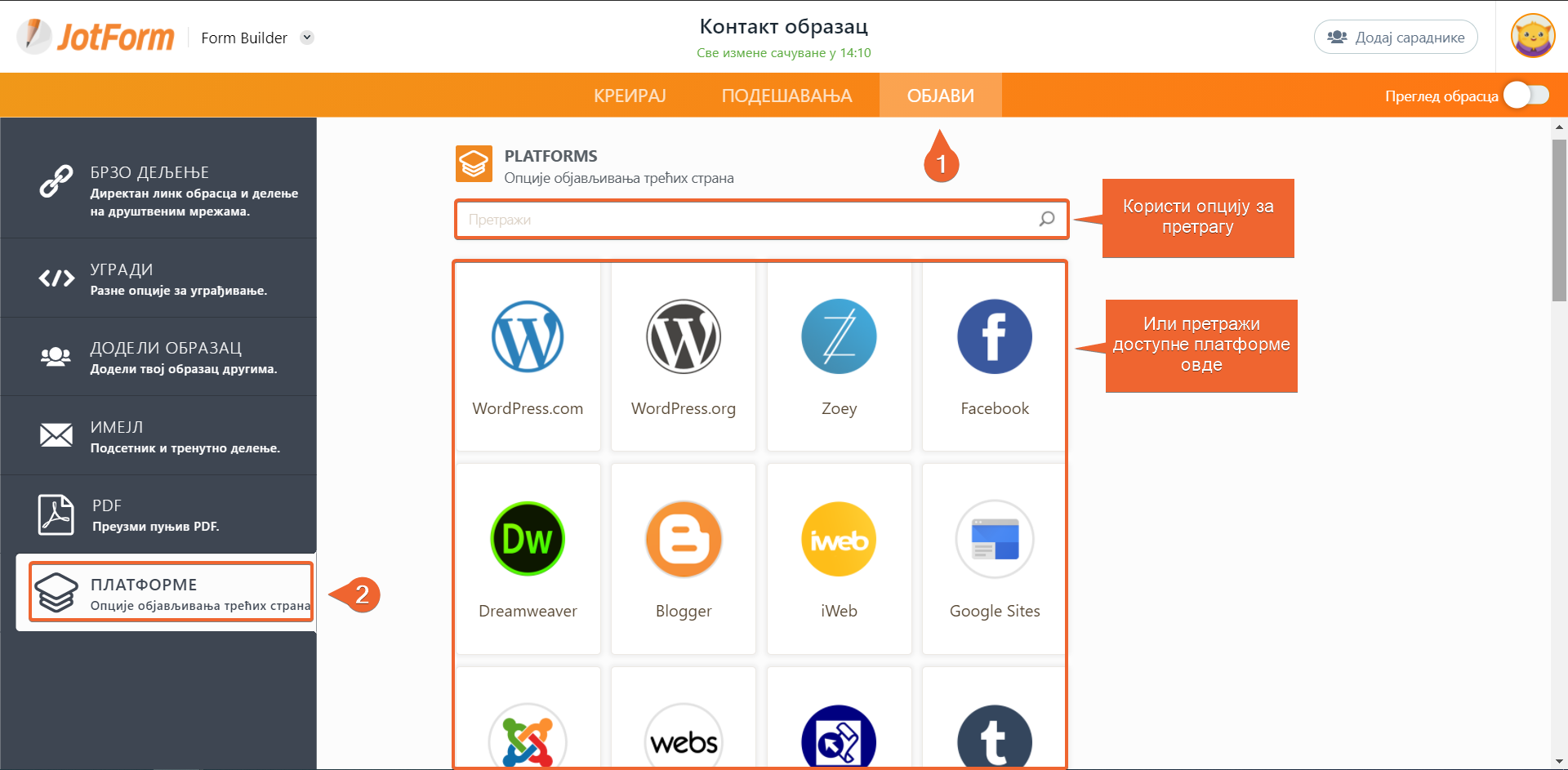Click the Претражи search input field
The height and width of the screenshot is (770, 1568).
pos(762,219)
